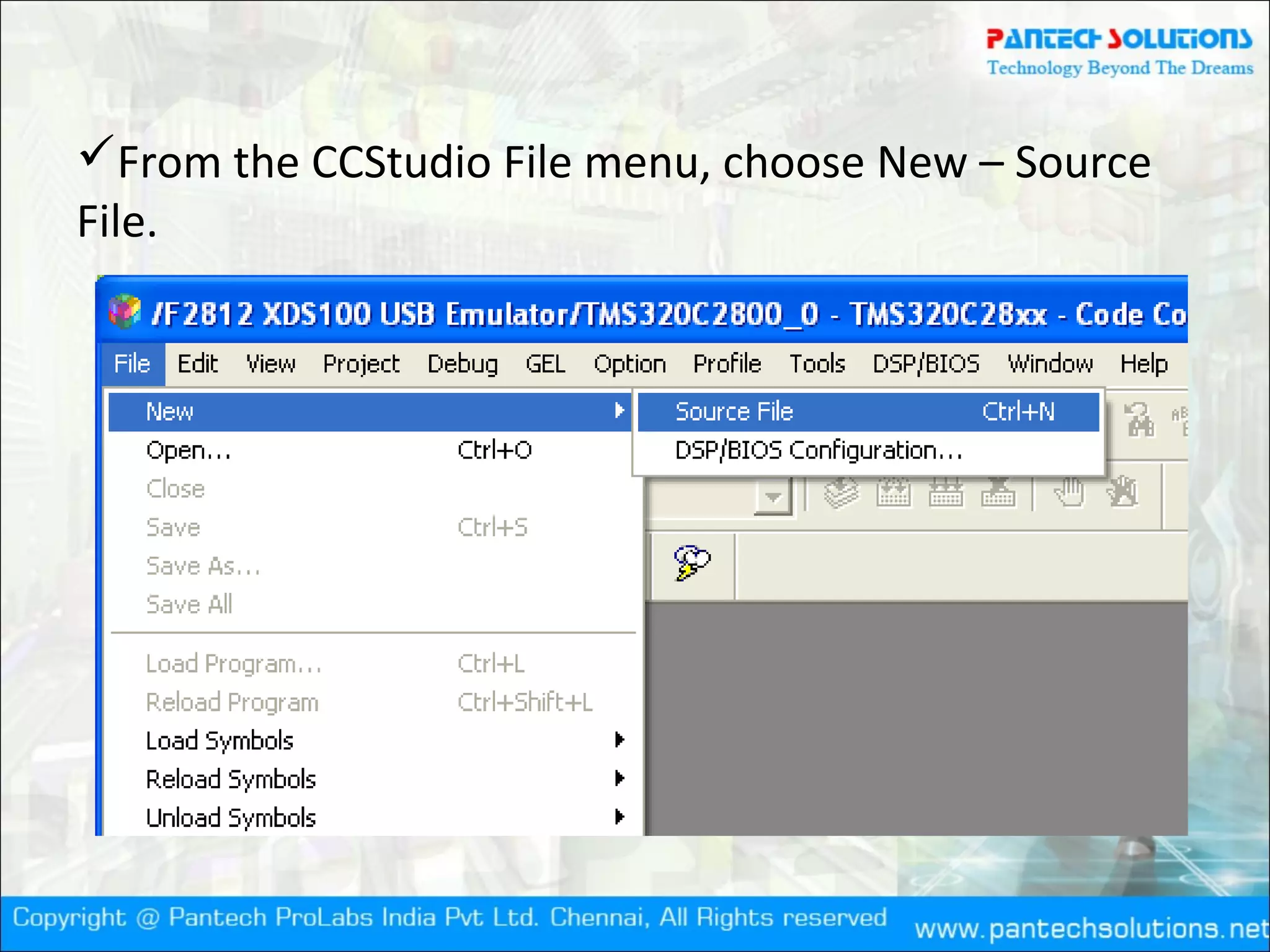This screenshot has width=1270, height=952.
Task: Open the DSP/BIOS menu
Action: pyautogui.click(x=926, y=364)
